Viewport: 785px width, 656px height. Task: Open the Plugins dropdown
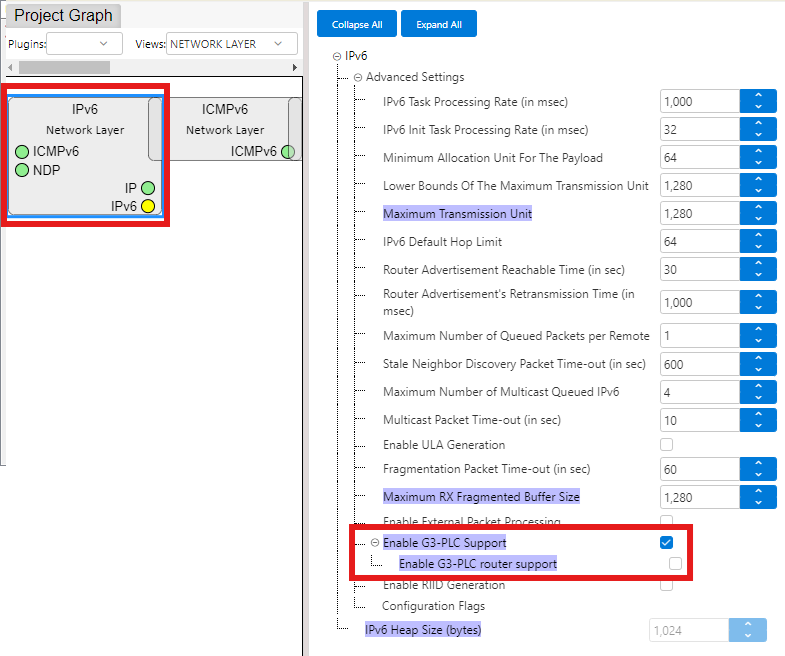84,44
